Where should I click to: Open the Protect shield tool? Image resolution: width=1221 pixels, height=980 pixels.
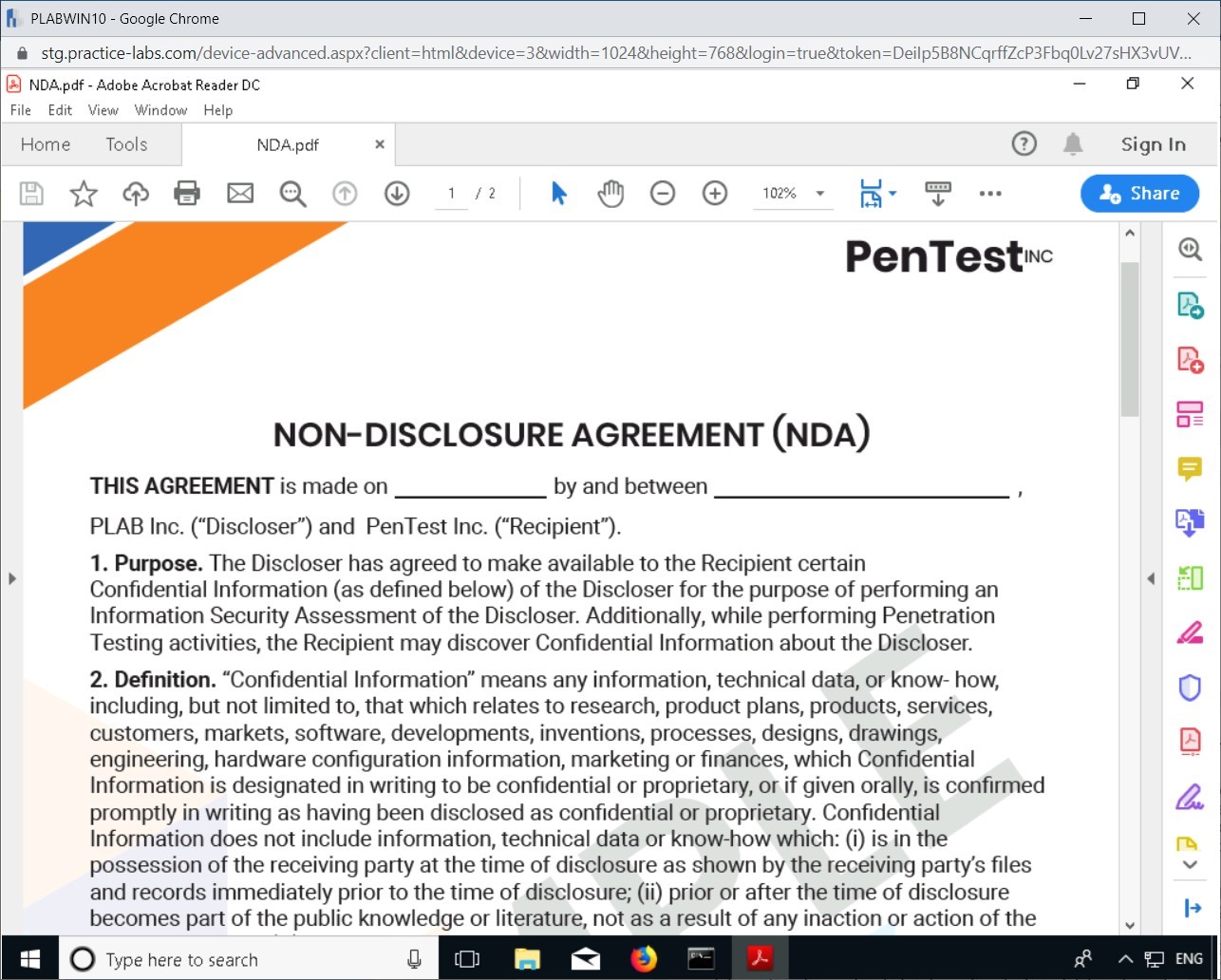[1190, 687]
